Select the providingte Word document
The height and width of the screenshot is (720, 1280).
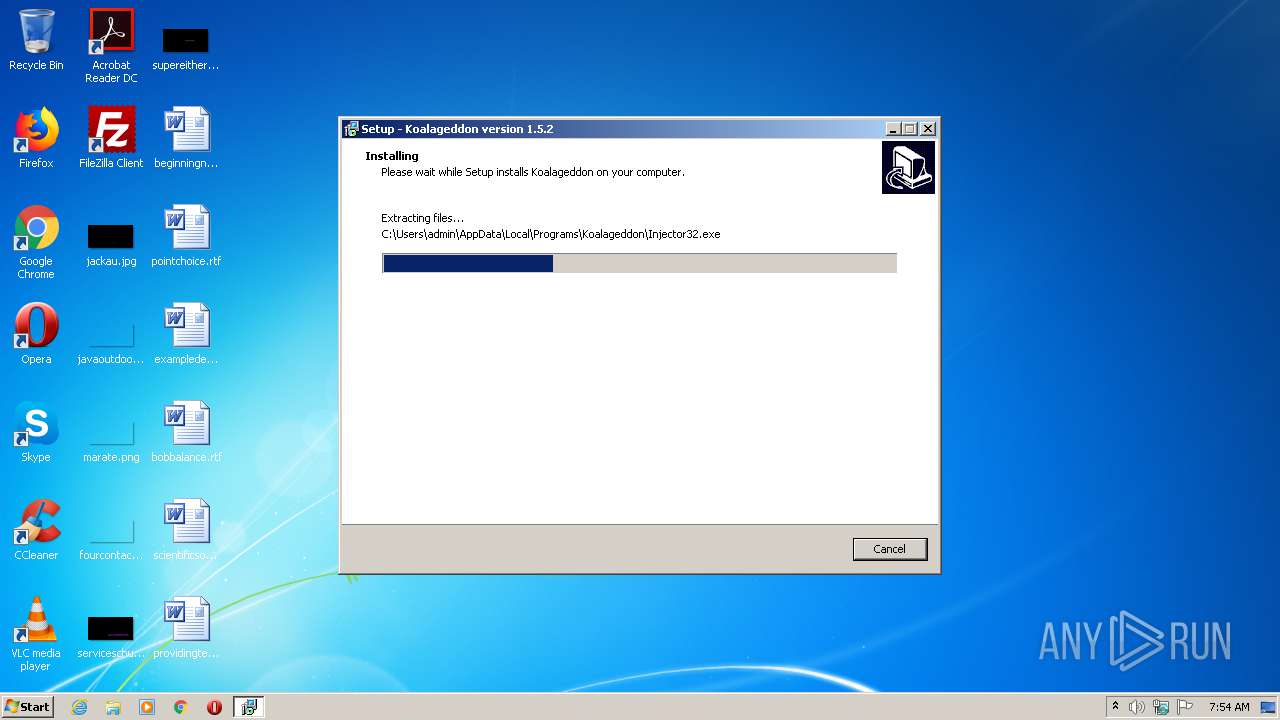coord(186,628)
